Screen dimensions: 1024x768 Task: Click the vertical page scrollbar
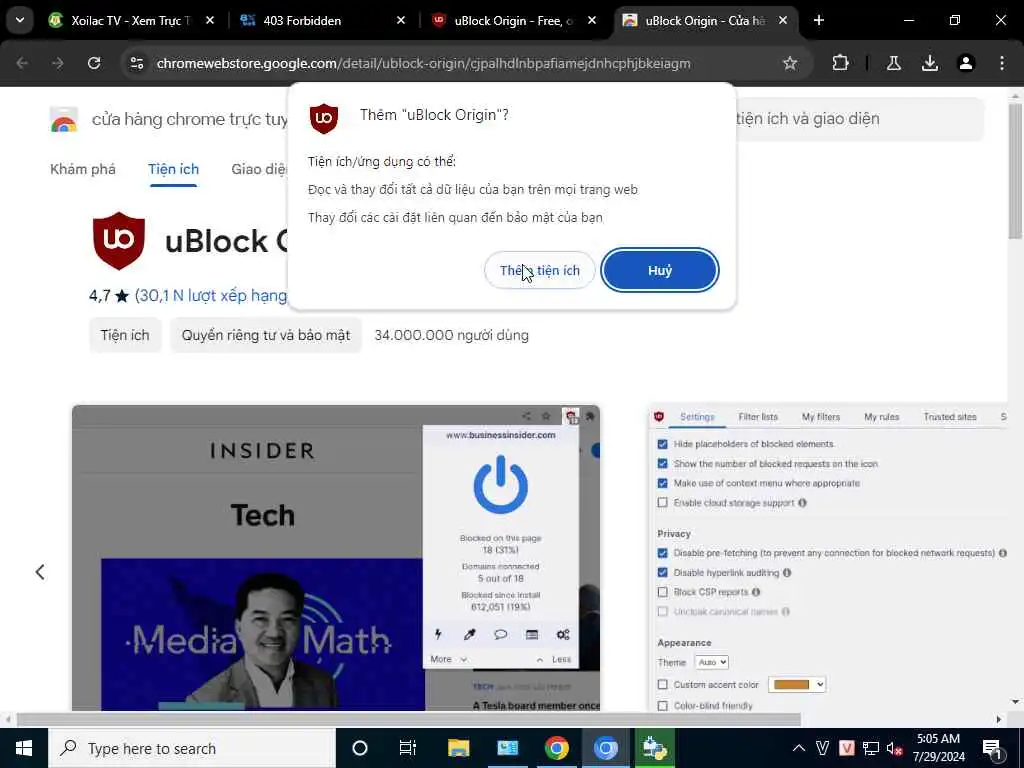pyautogui.click(x=1015, y=171)
